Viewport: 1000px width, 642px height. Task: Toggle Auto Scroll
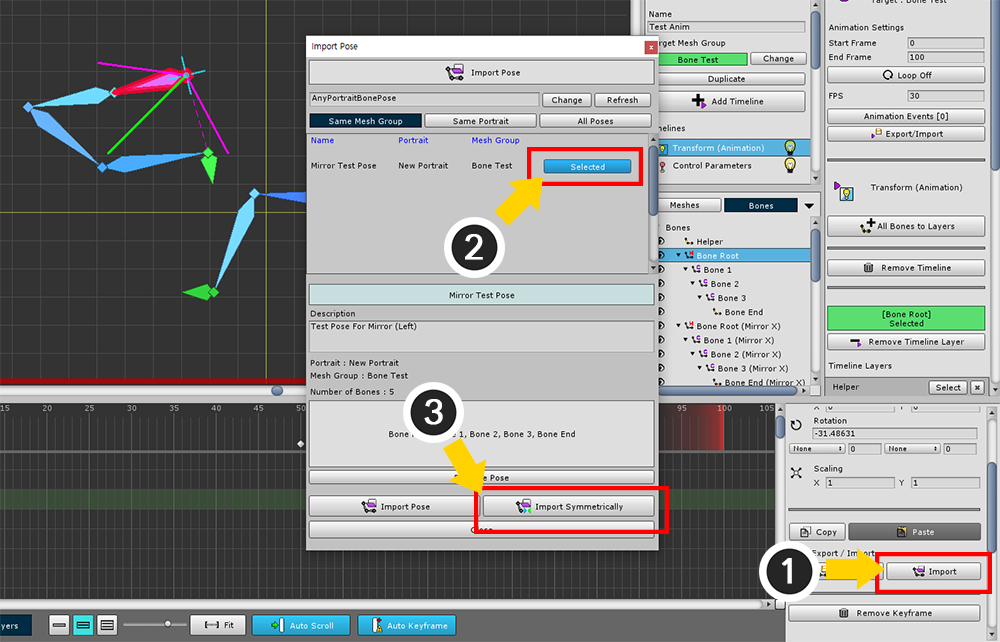pyautogui.click(x=302, y=625)
